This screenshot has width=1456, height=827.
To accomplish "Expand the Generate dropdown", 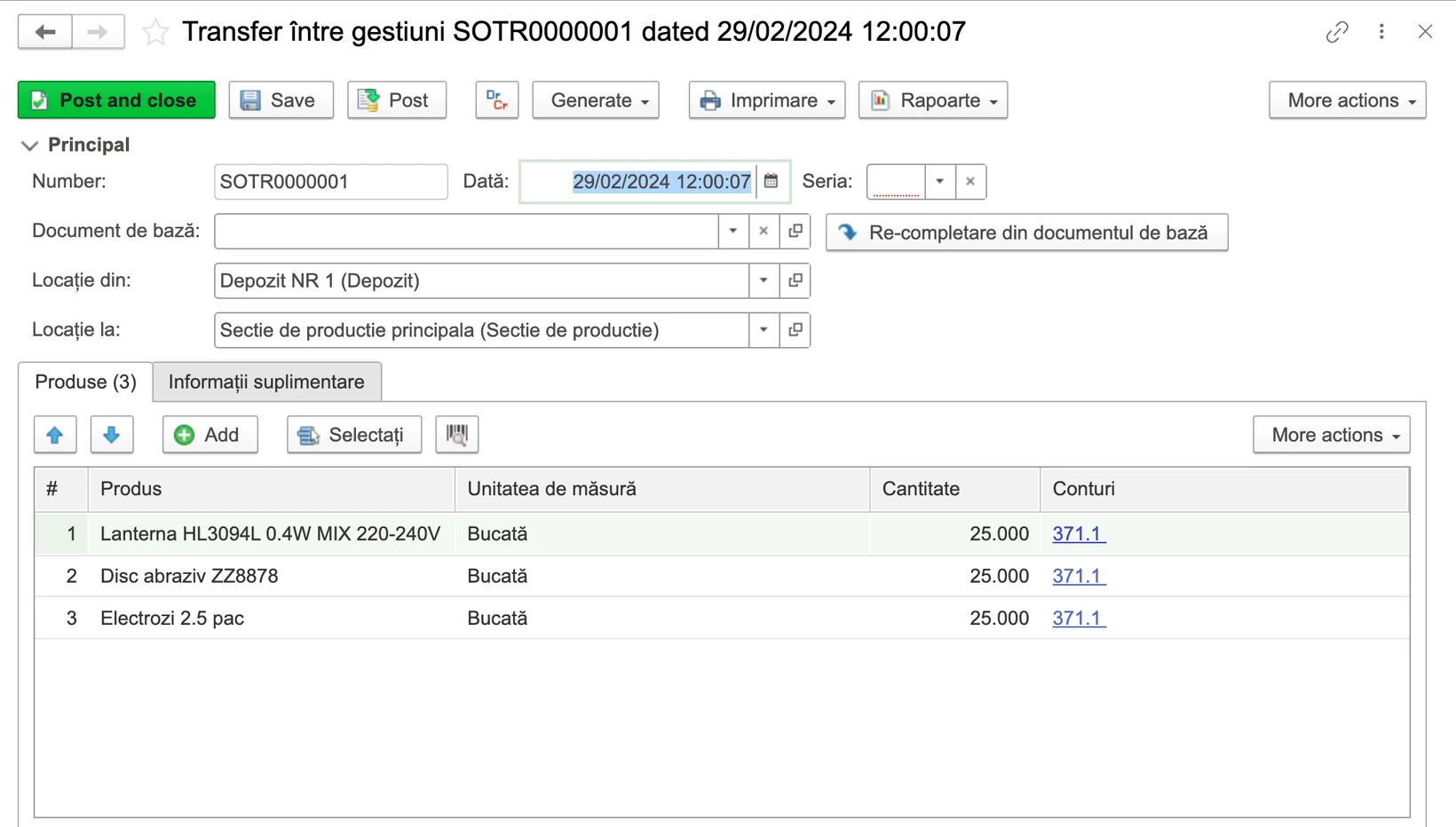I will tap(597, 100).
